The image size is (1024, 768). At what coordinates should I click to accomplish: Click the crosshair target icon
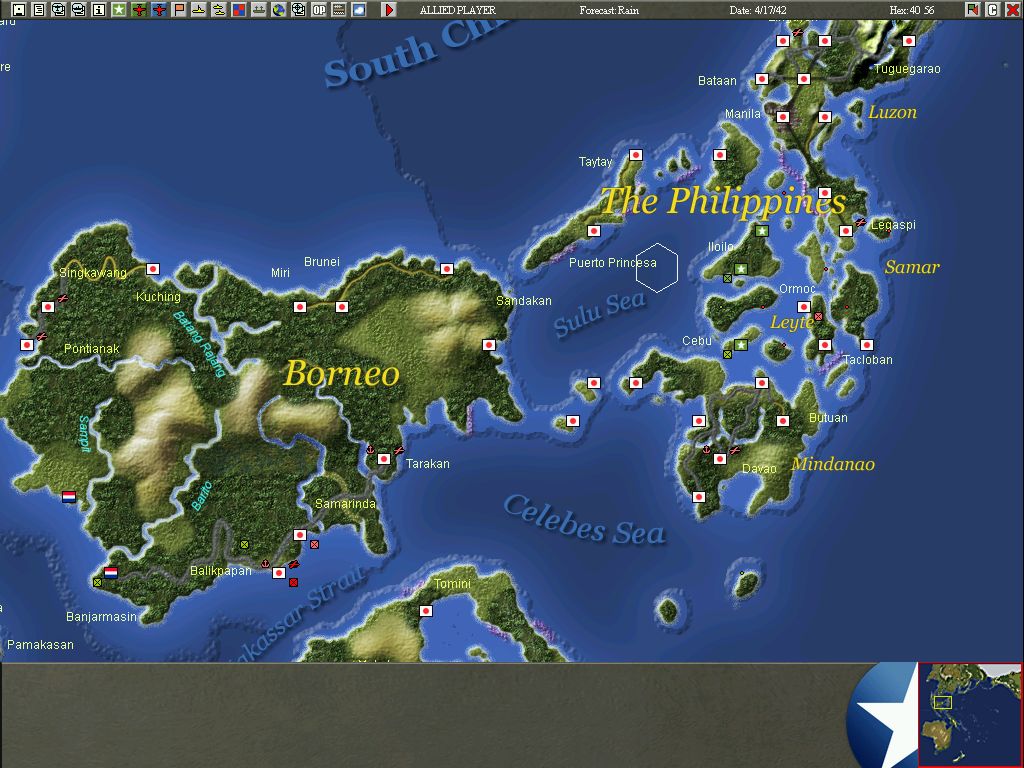pyautogui.click(x=298, y=9)
